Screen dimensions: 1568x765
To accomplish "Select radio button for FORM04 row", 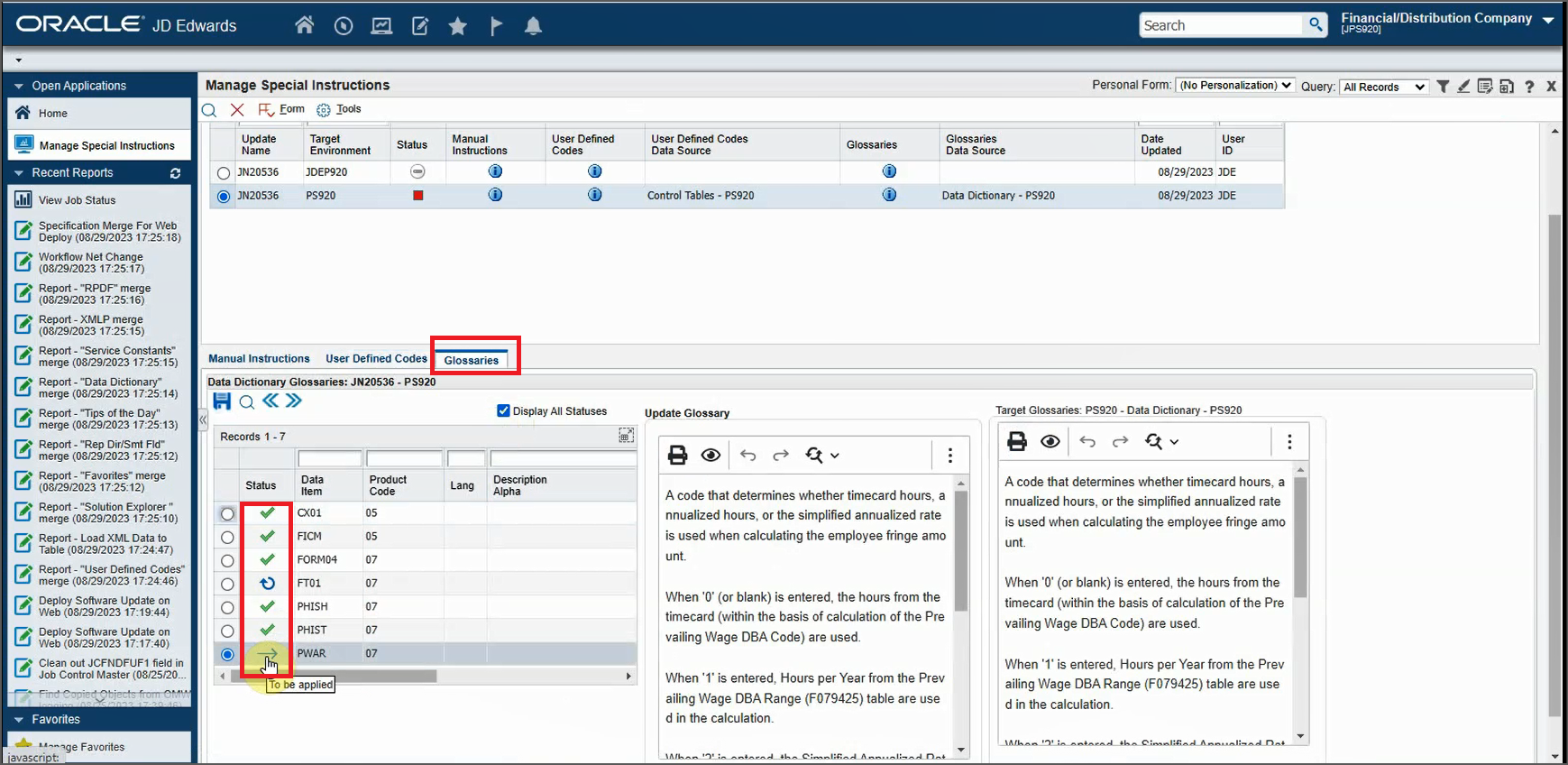I will point(227,561).
